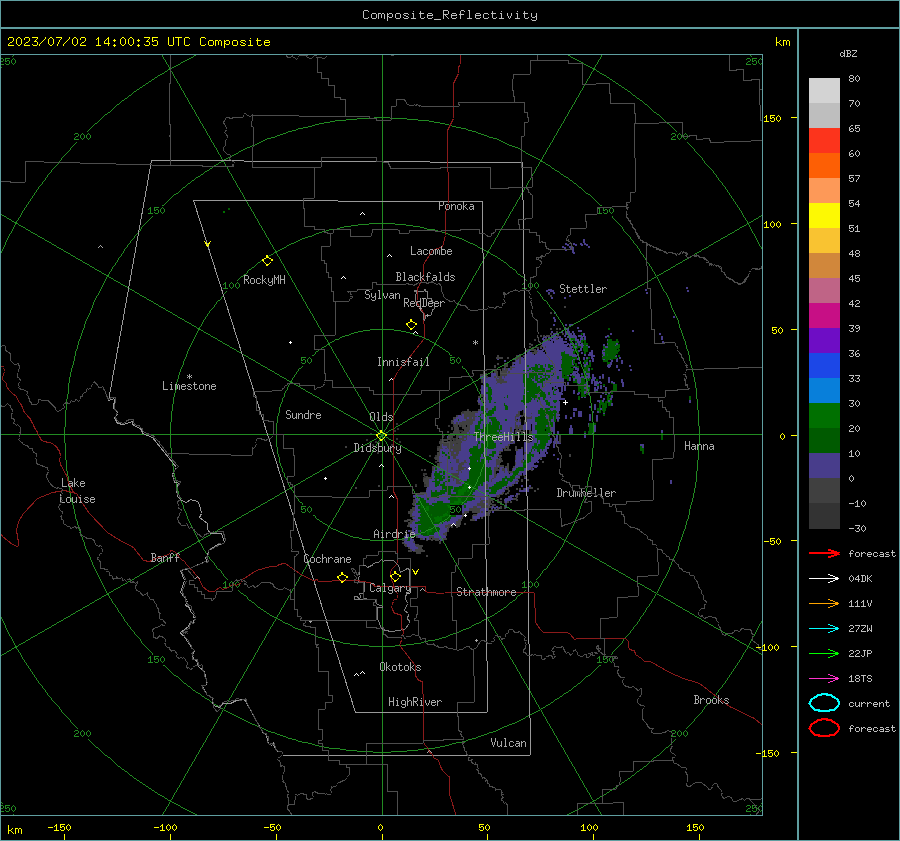Click the Strathmore label
Image resolution: width=900 pixels, height=841 pixels.
point(486,592)
